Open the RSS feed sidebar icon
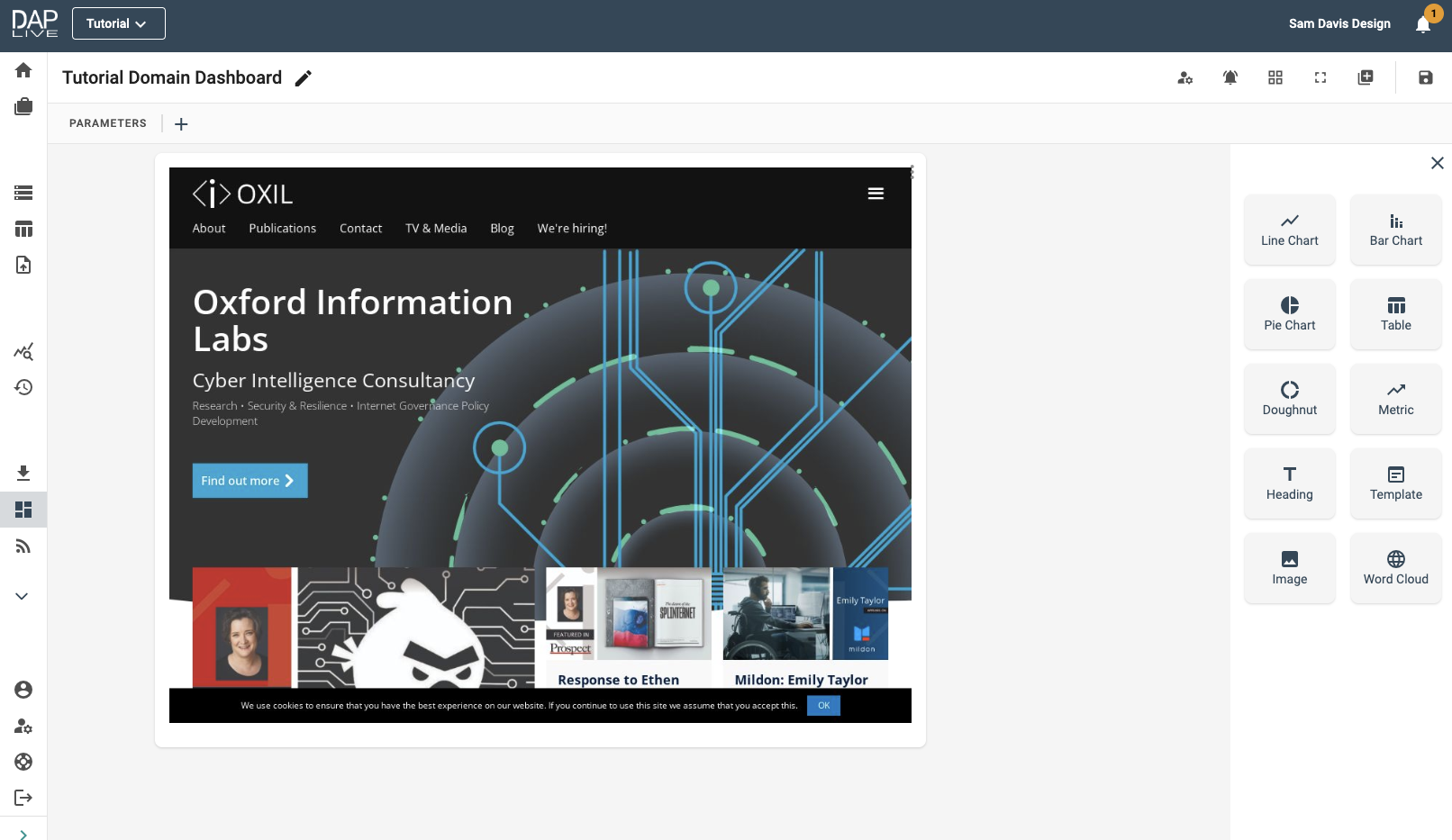The image size is (1452, 840). (x=23, y=546)
